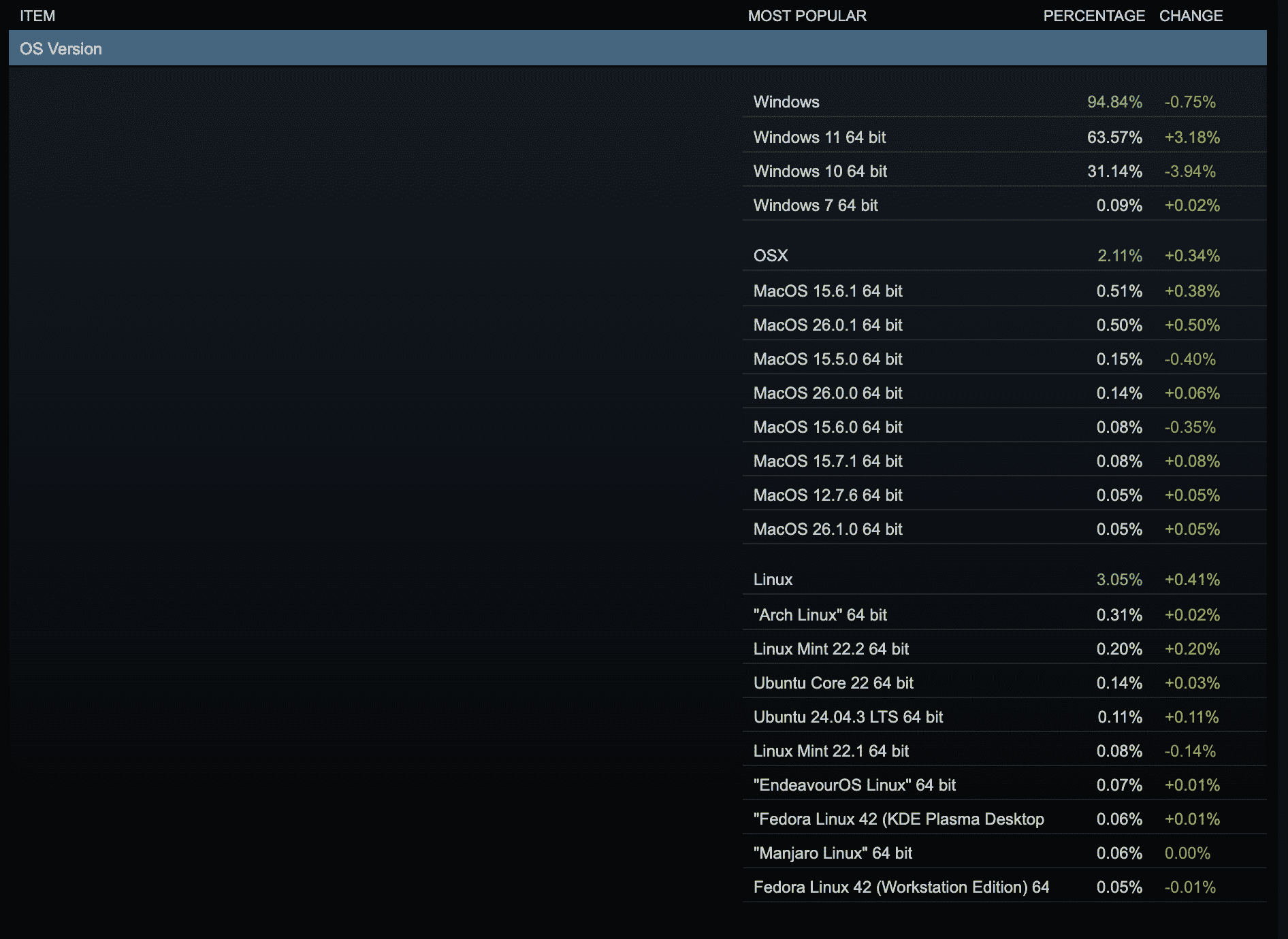1288x939 pixels.
Task: Click the Windows 7 64 bit entry
Action: point(815,205)
